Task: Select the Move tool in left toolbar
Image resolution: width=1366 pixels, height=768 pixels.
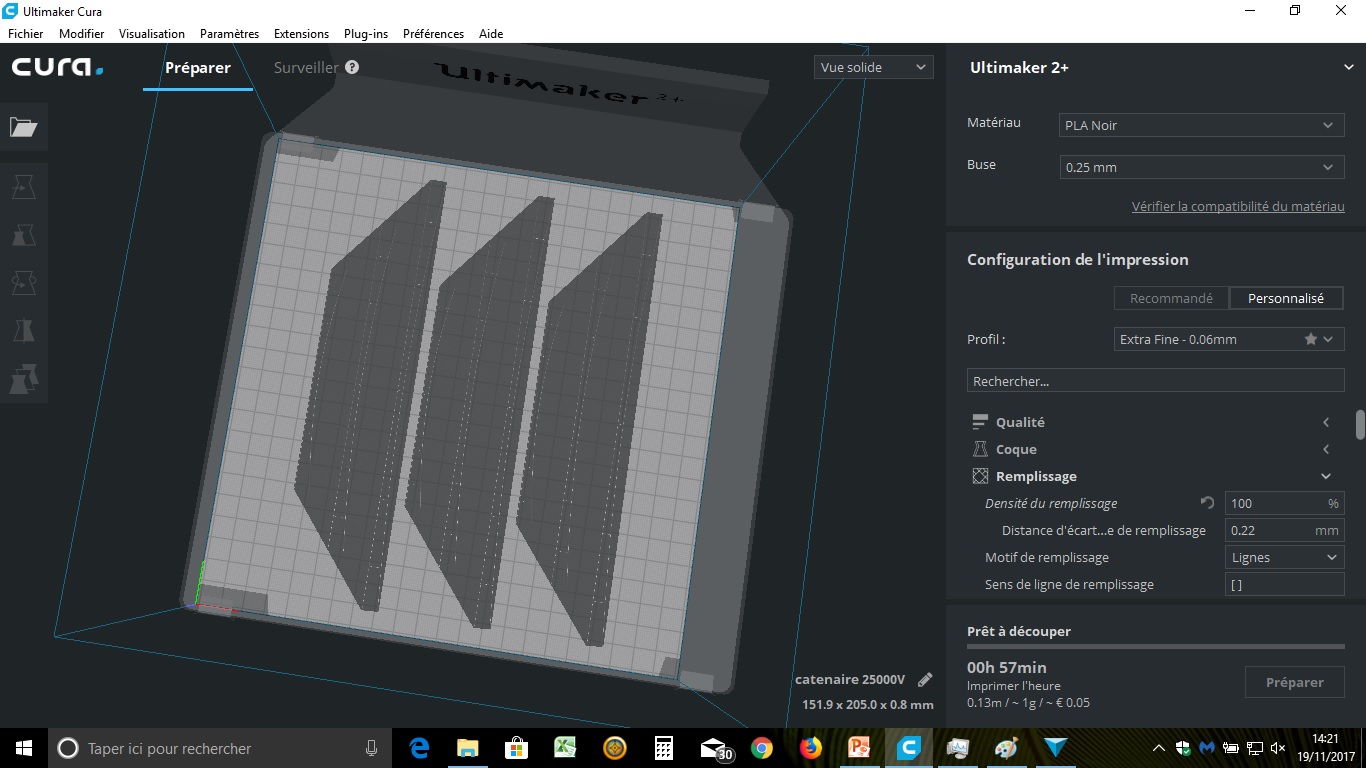Action: (x=23, y=186)
